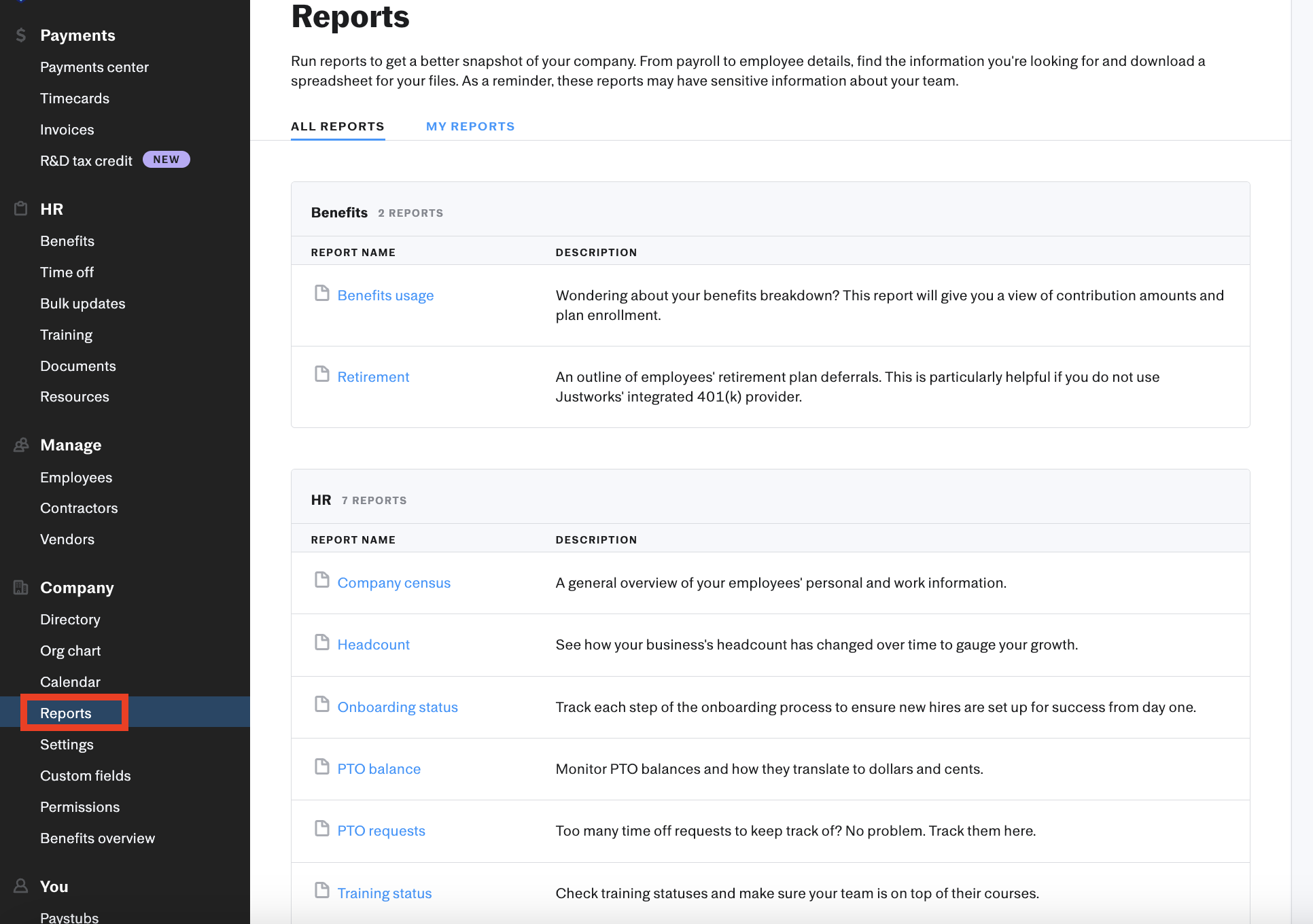1313x924 pixels.
Task: Click the person icon beside You
Action: pyautogui.click(x=21, y=886)
